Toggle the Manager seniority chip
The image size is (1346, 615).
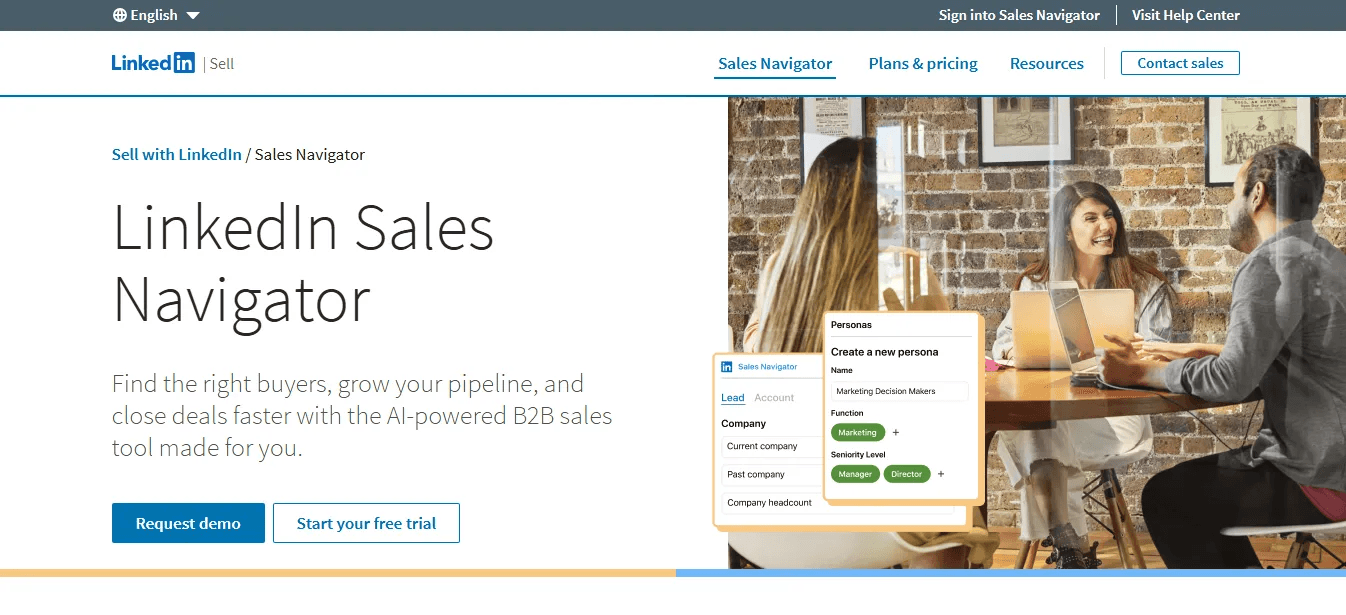[855, 474]
